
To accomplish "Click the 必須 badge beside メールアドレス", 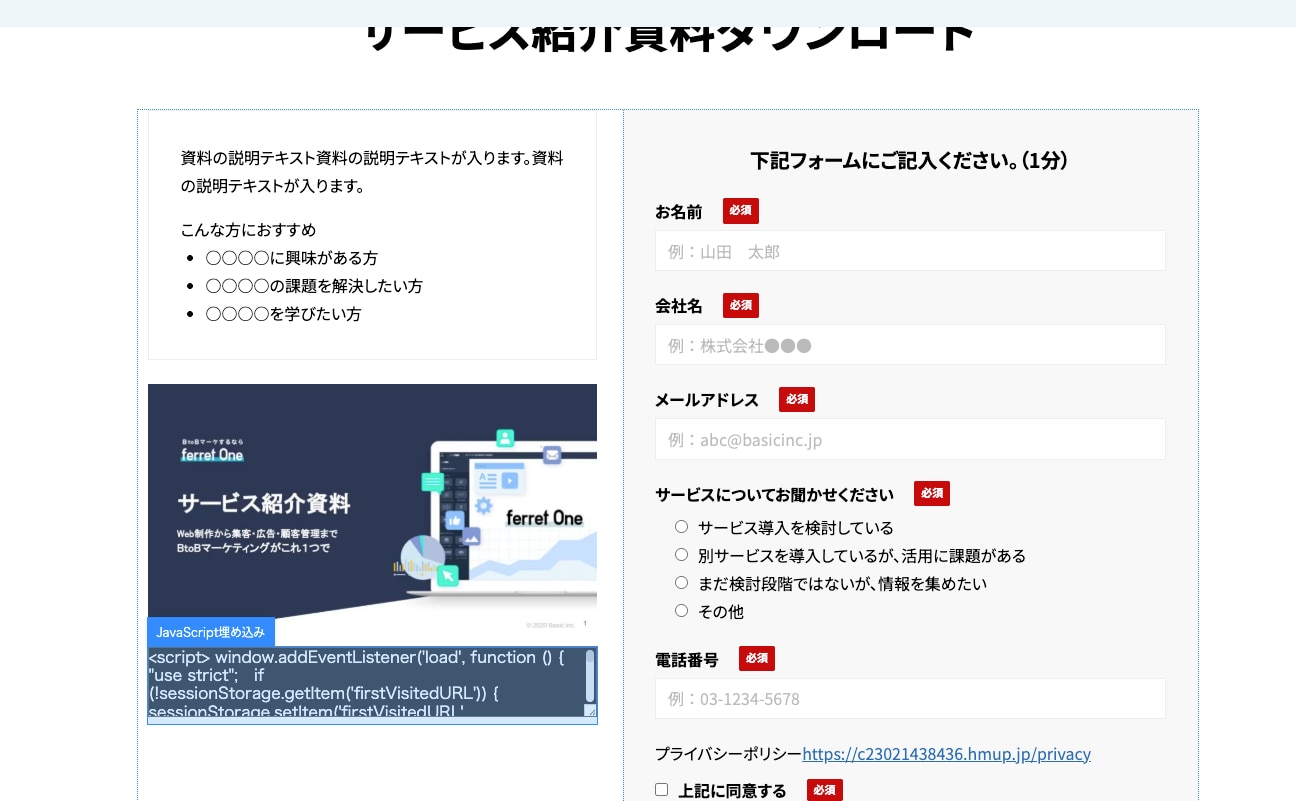I will tap(797, 399).
